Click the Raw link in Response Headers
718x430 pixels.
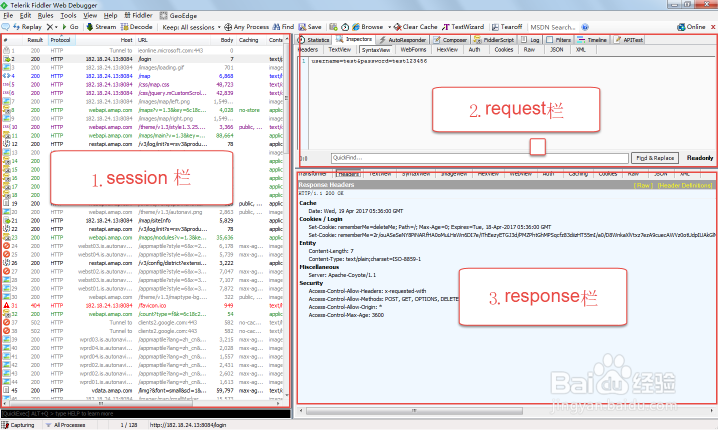point(642,185)
